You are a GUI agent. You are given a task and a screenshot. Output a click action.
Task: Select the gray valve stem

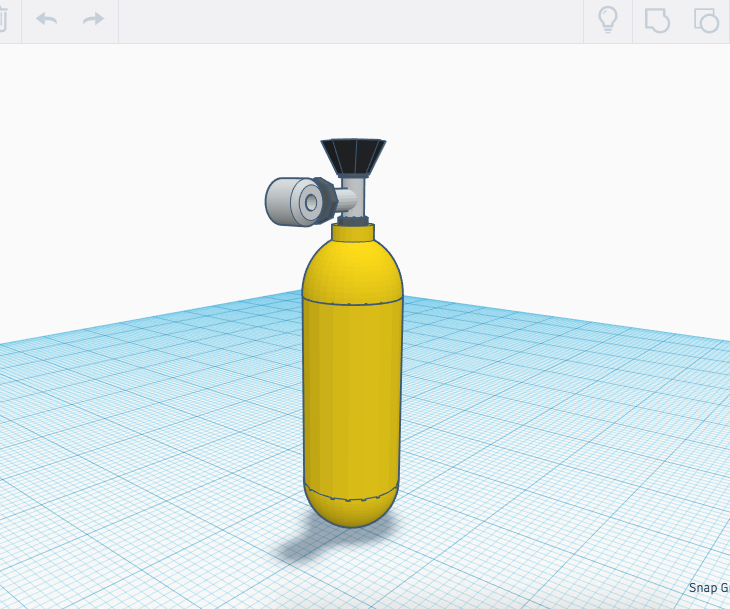pos(353,197)
